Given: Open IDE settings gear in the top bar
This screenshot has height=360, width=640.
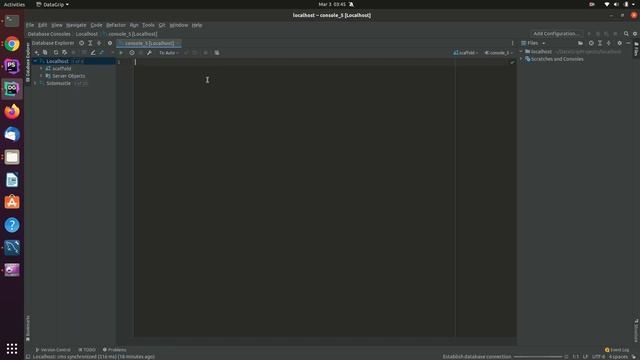Looking at the screenshot, I should coord(635,34).
